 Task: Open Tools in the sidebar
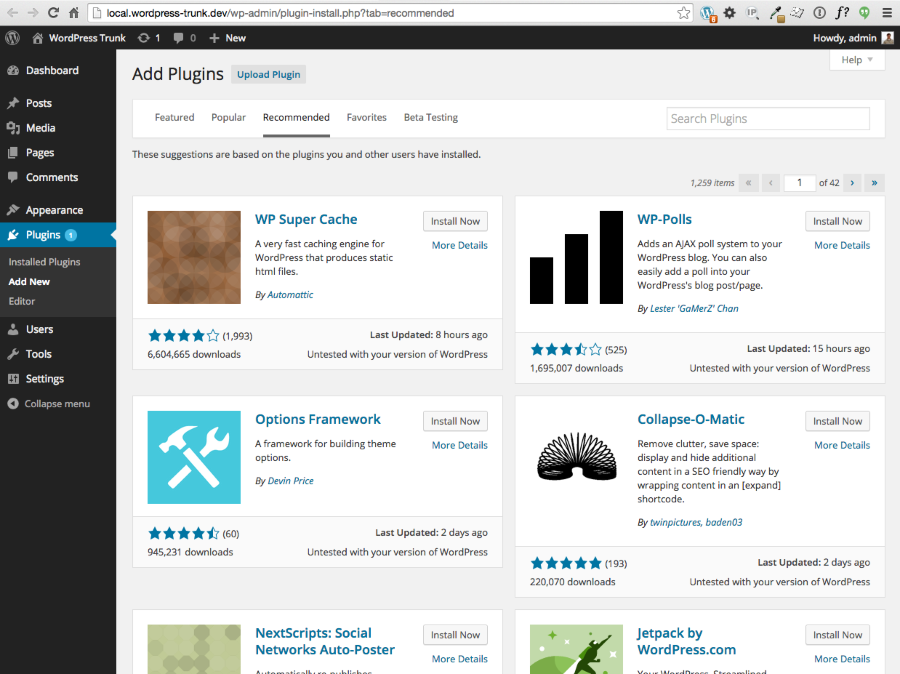point(57,354)
